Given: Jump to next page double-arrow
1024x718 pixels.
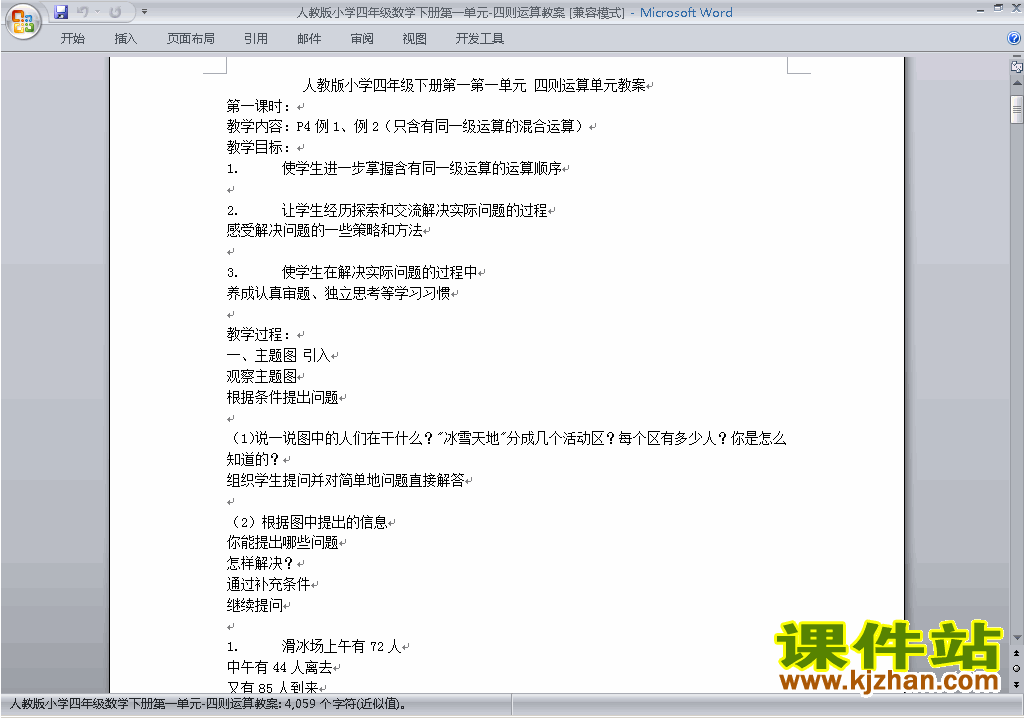Looking at the screenshot, I should 1016,684.
